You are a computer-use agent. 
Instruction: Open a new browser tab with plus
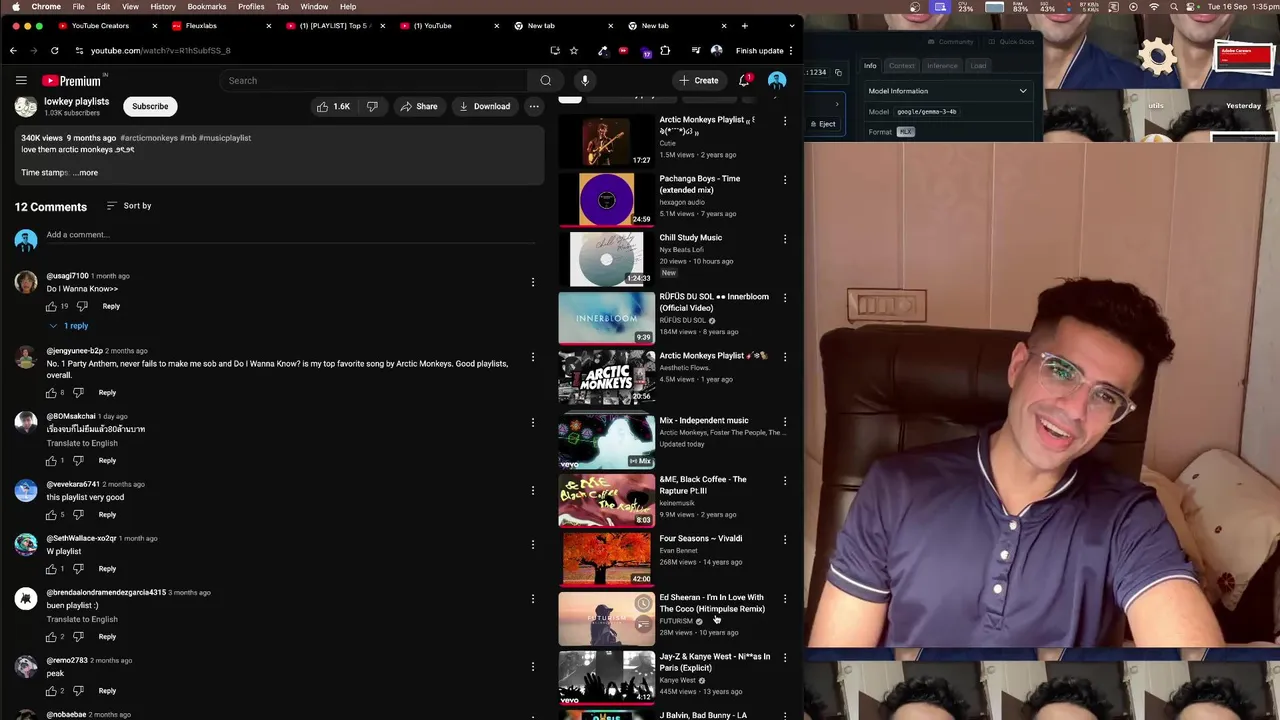(744, 25)
